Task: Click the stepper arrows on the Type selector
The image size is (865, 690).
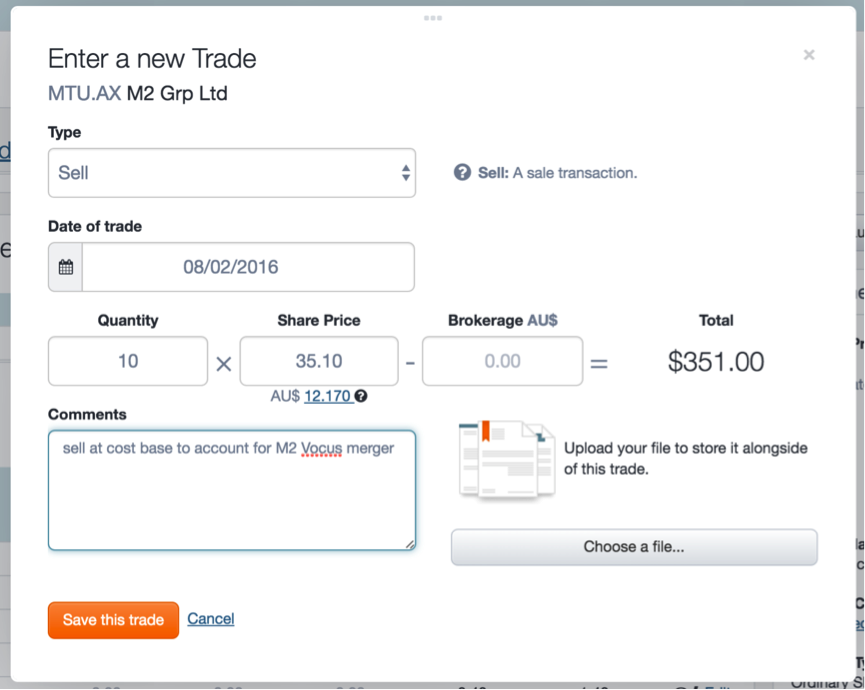Action: point(407,172)
